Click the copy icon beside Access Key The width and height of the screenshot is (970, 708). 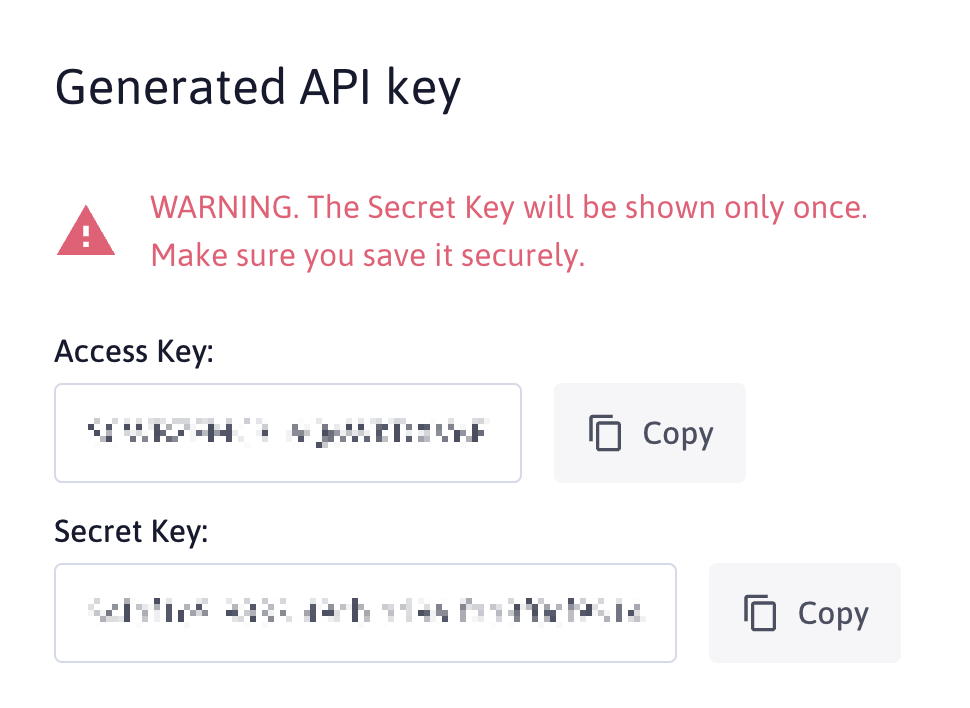(x=605, y=433)
